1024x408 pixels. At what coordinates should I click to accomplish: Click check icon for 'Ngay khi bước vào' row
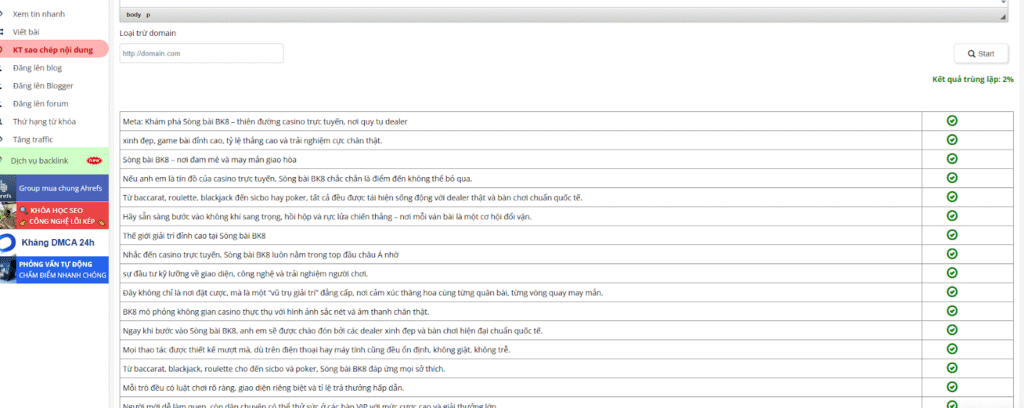(952, 330)
